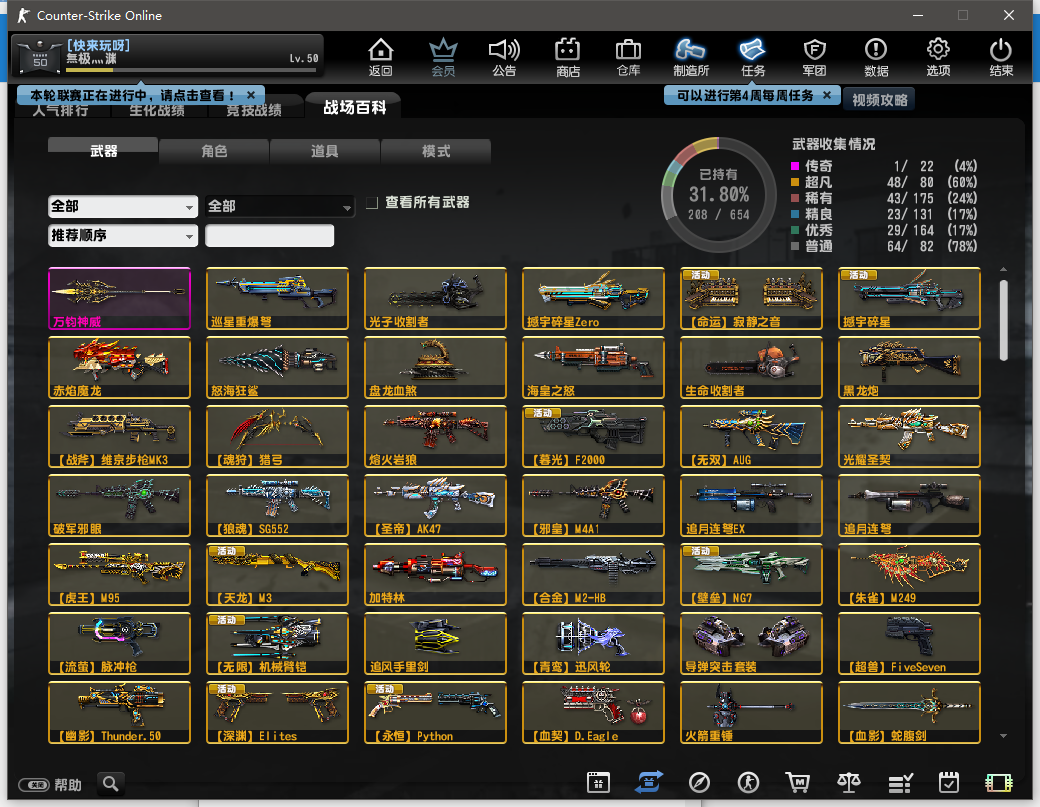Close the 本轮联赛 league notification
Viewport: 1040px width, 807px height.
point(251,95)
